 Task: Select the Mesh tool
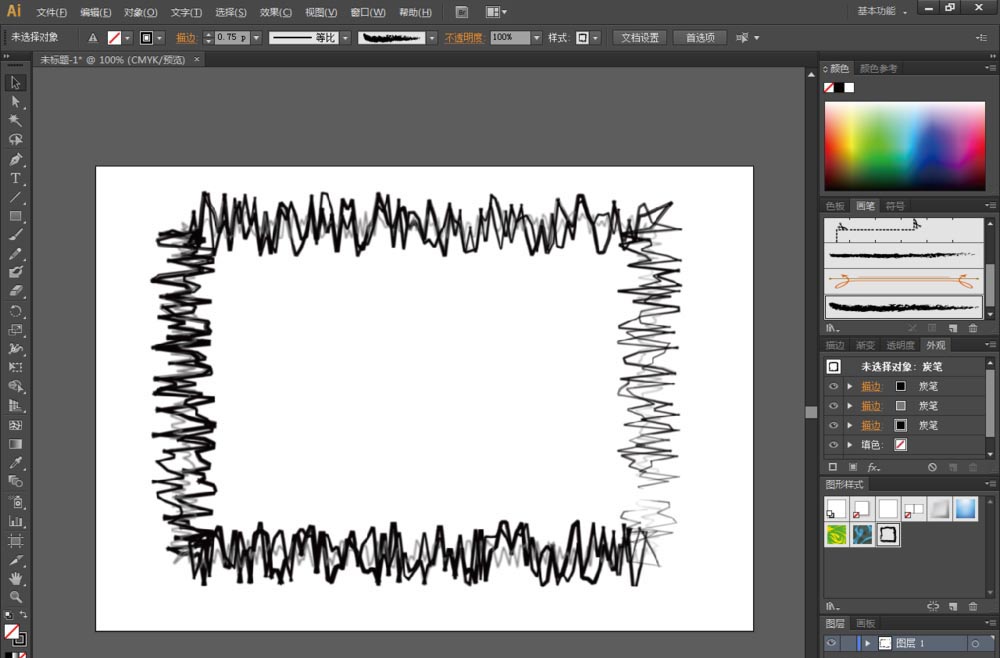point(15,425)
